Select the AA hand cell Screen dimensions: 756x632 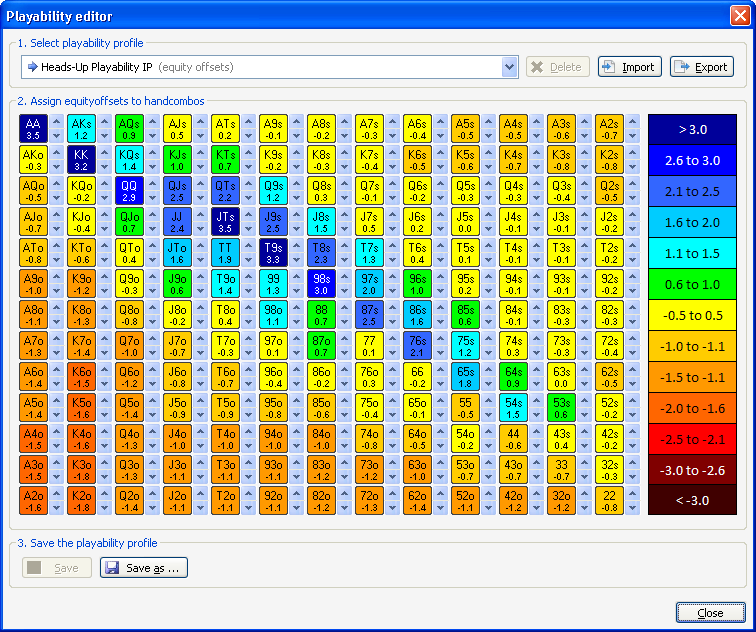pos(33,129)
